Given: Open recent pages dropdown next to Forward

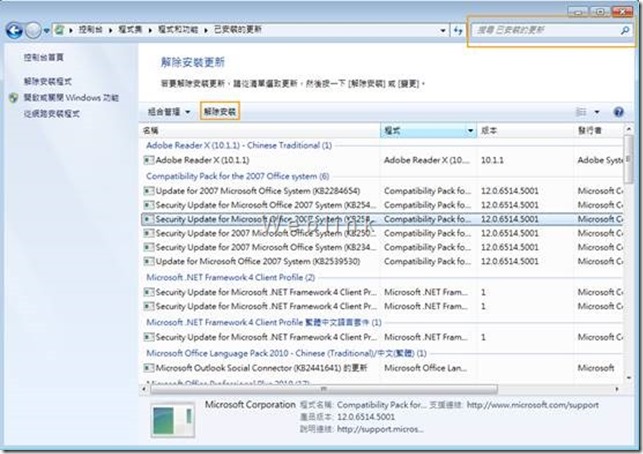Looking at the screenshot, I should [x=46, y=31].
